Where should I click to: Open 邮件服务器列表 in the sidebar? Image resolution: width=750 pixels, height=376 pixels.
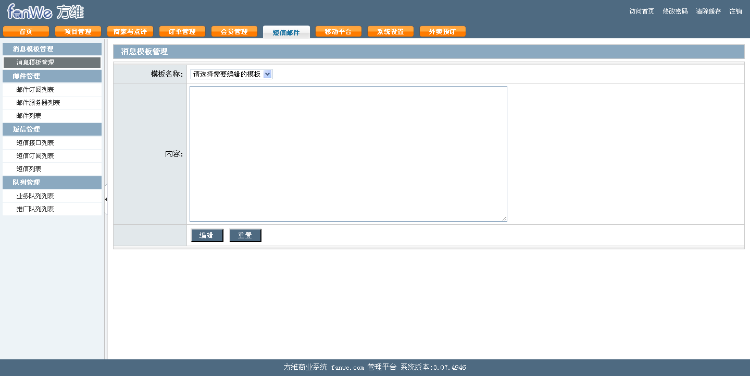click(x=52, y=102)
